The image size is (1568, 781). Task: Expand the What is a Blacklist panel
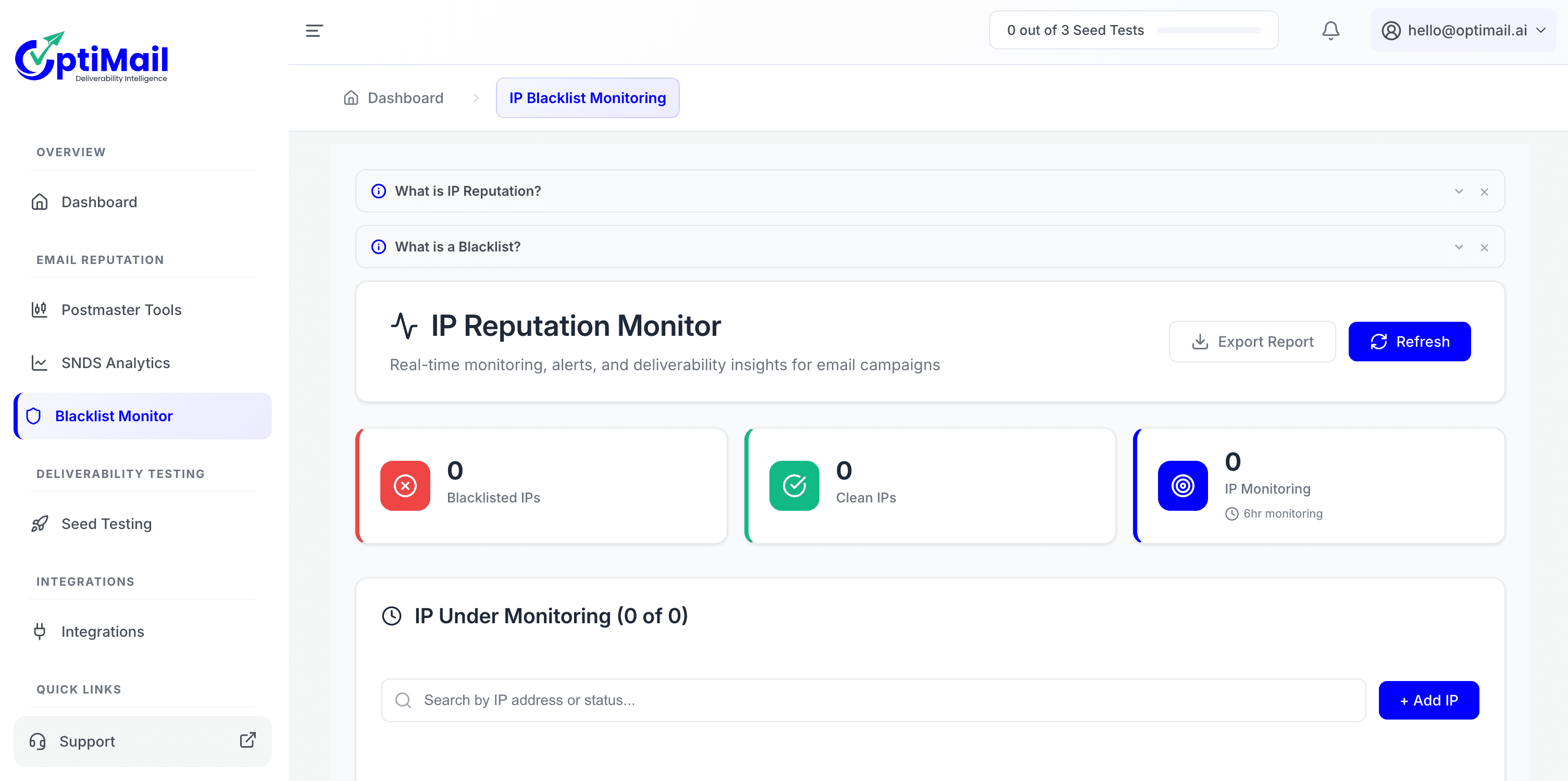coord(1459,247)
